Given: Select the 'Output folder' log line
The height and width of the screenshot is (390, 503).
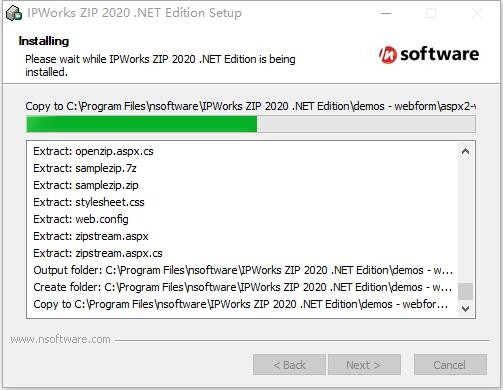Looking at the screenshot, I should tap(243, 270).
